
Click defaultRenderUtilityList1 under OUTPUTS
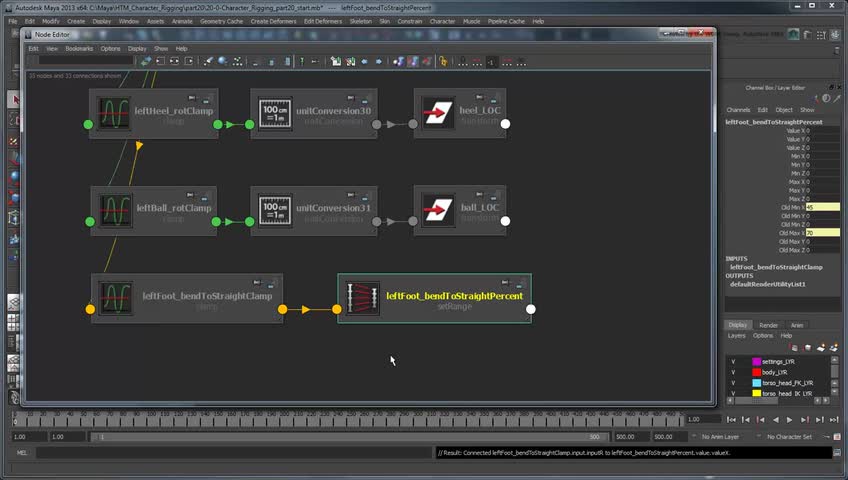[x=767, y=284]
